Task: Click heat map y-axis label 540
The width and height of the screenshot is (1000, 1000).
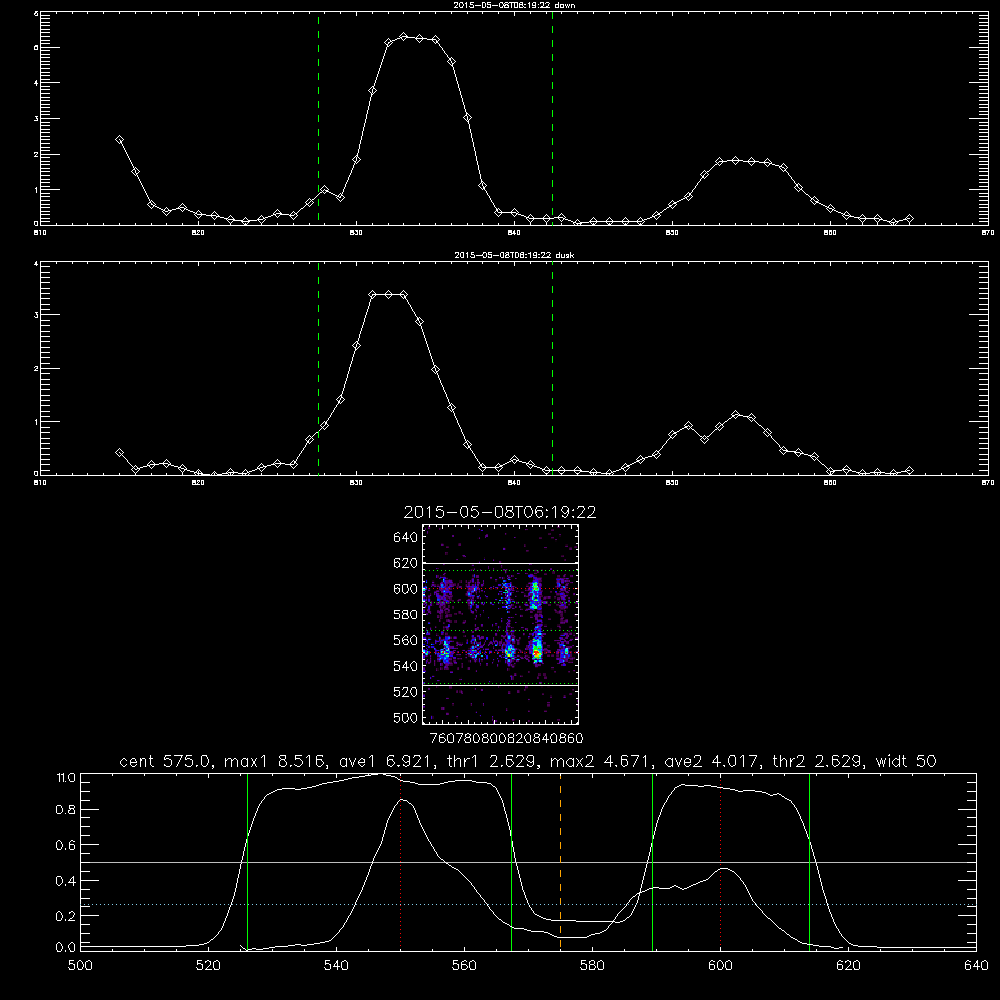Action: pos(405,666)
